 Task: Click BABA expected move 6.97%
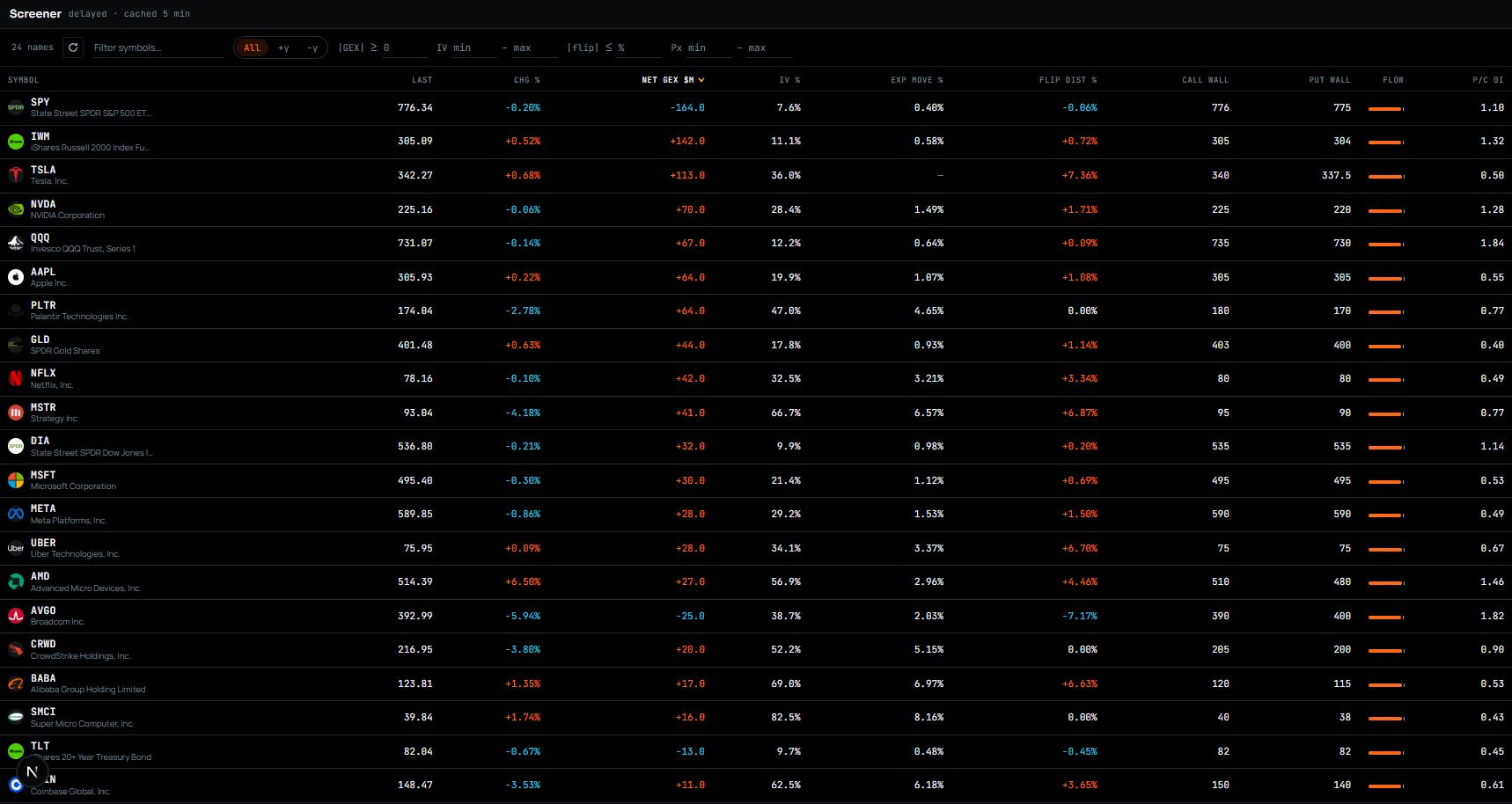[928, 683]
